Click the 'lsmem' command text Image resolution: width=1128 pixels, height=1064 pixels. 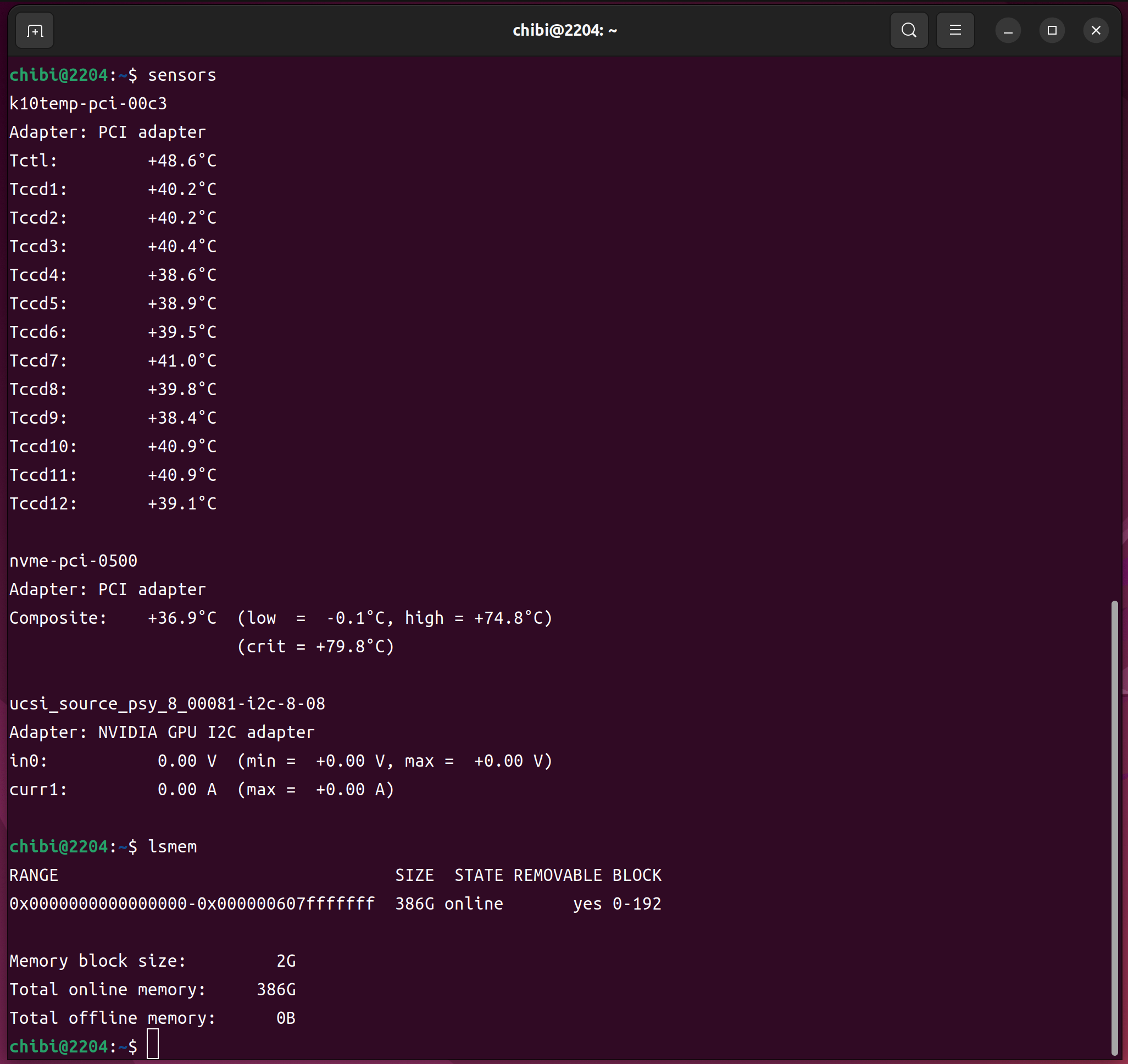click(172, 847)
